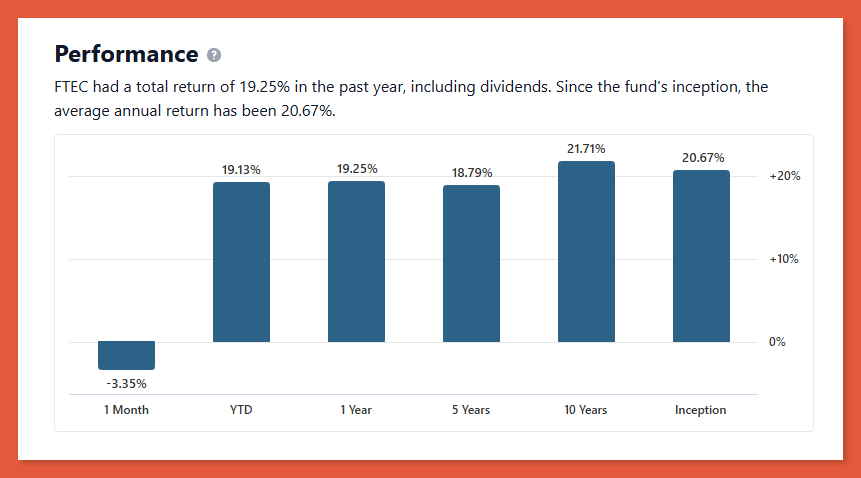Click the Inception axis label
Image resolution: width=861 pixels, height=478 pixels.
point(701,410)
